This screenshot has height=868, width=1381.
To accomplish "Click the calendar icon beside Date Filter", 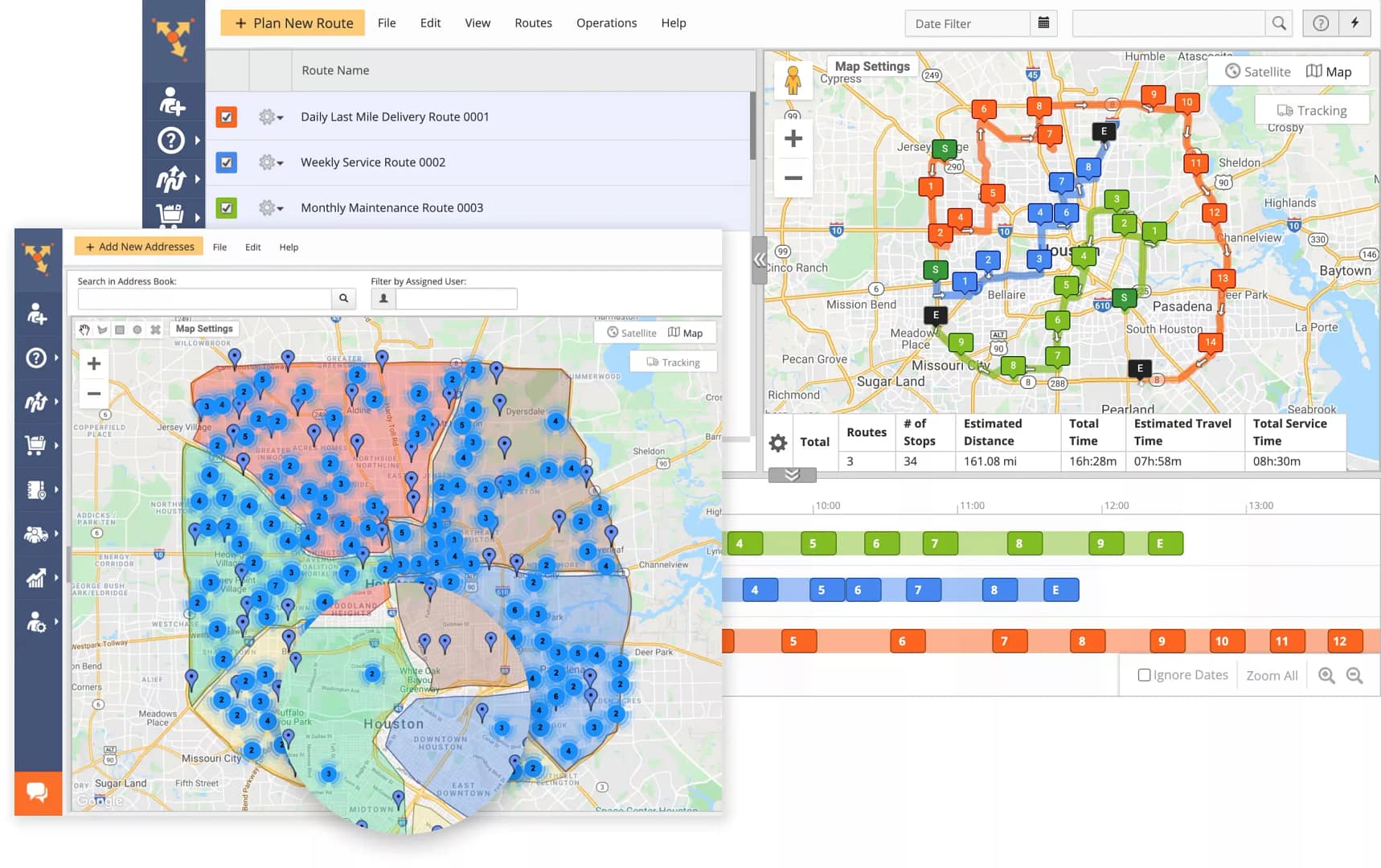I will 1043,23.
